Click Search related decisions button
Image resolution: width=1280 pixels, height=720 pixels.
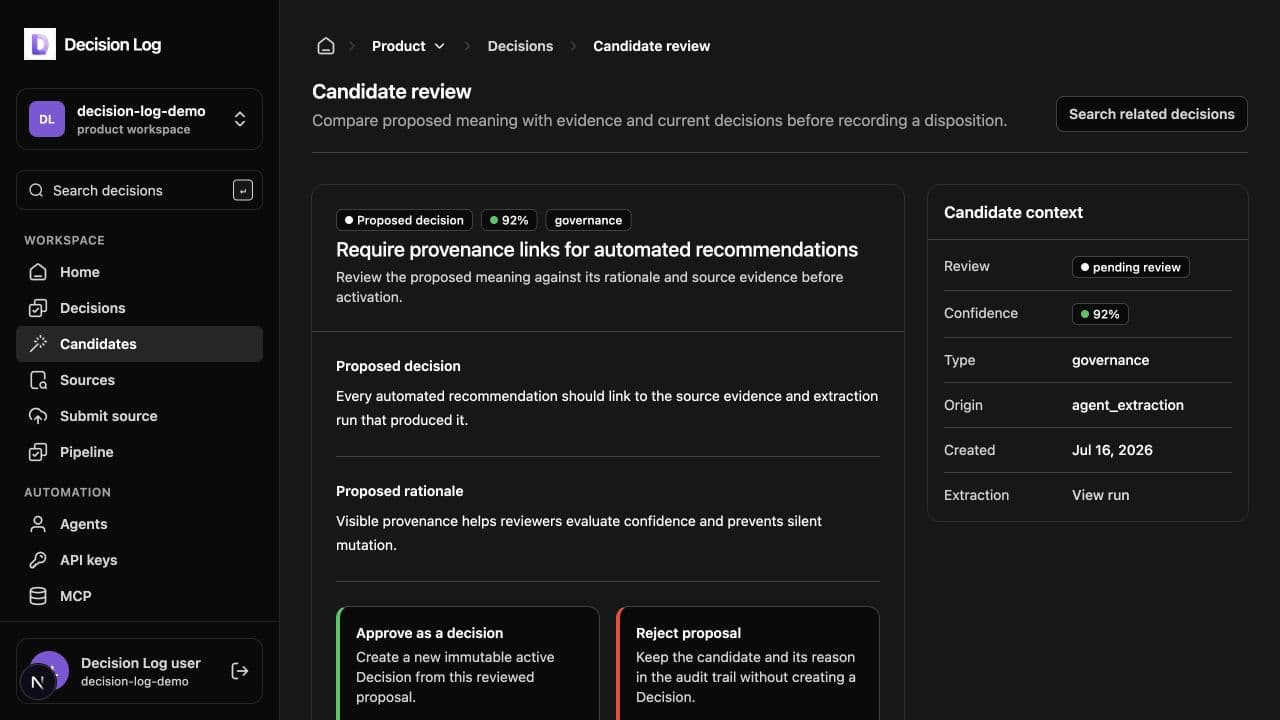[1152, 114]
